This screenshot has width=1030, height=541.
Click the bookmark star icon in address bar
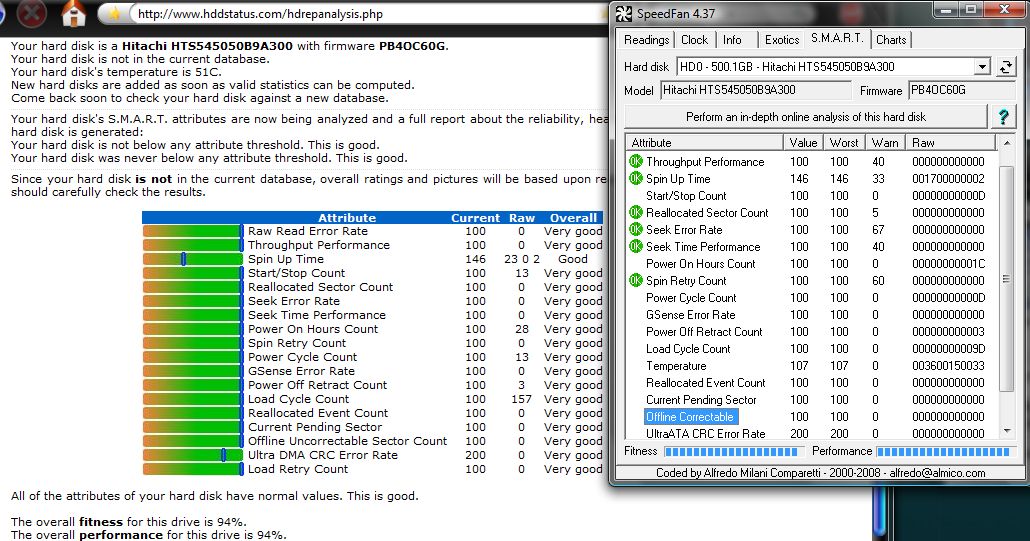point(114,14)
